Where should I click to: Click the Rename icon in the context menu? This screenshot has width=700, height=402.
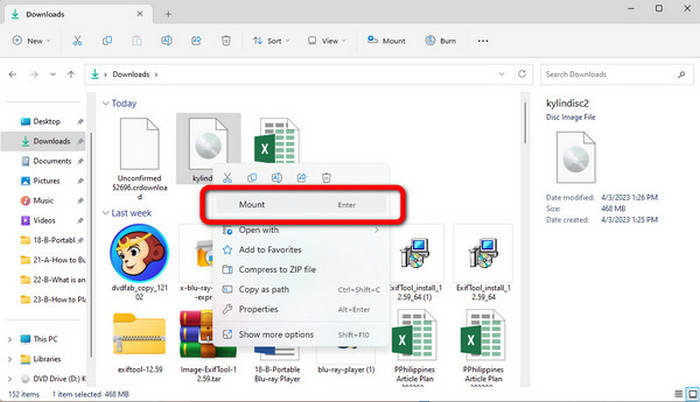(x=277, y=178)
